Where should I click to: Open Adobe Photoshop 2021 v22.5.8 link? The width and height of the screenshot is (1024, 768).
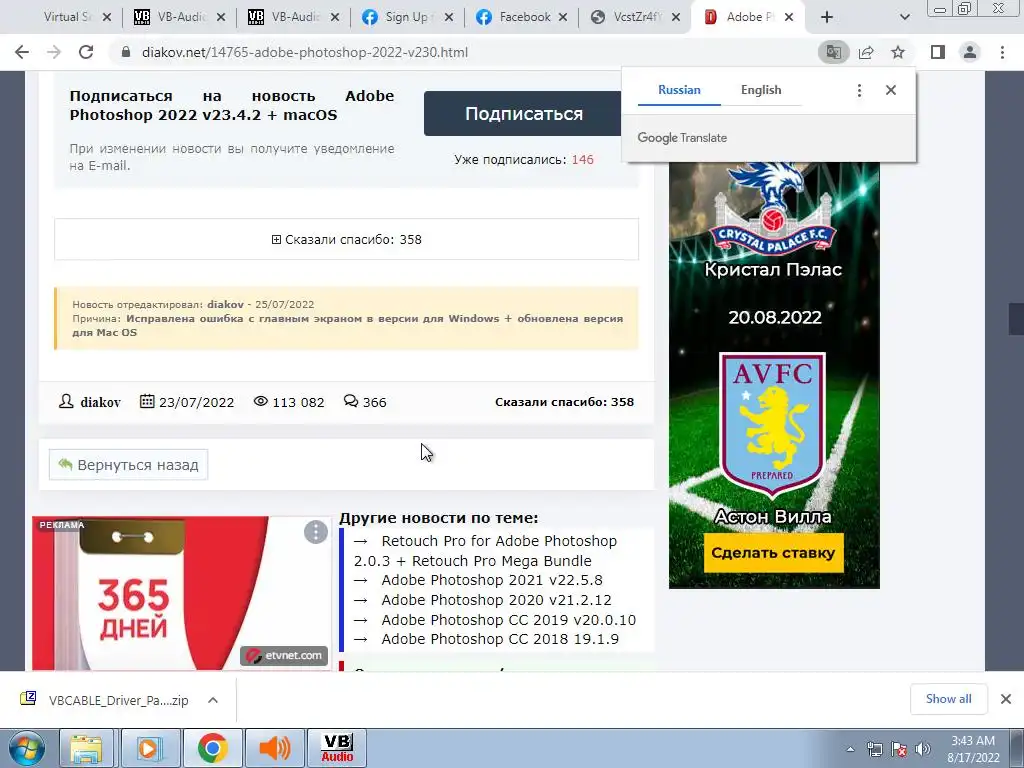coord(492,580)
